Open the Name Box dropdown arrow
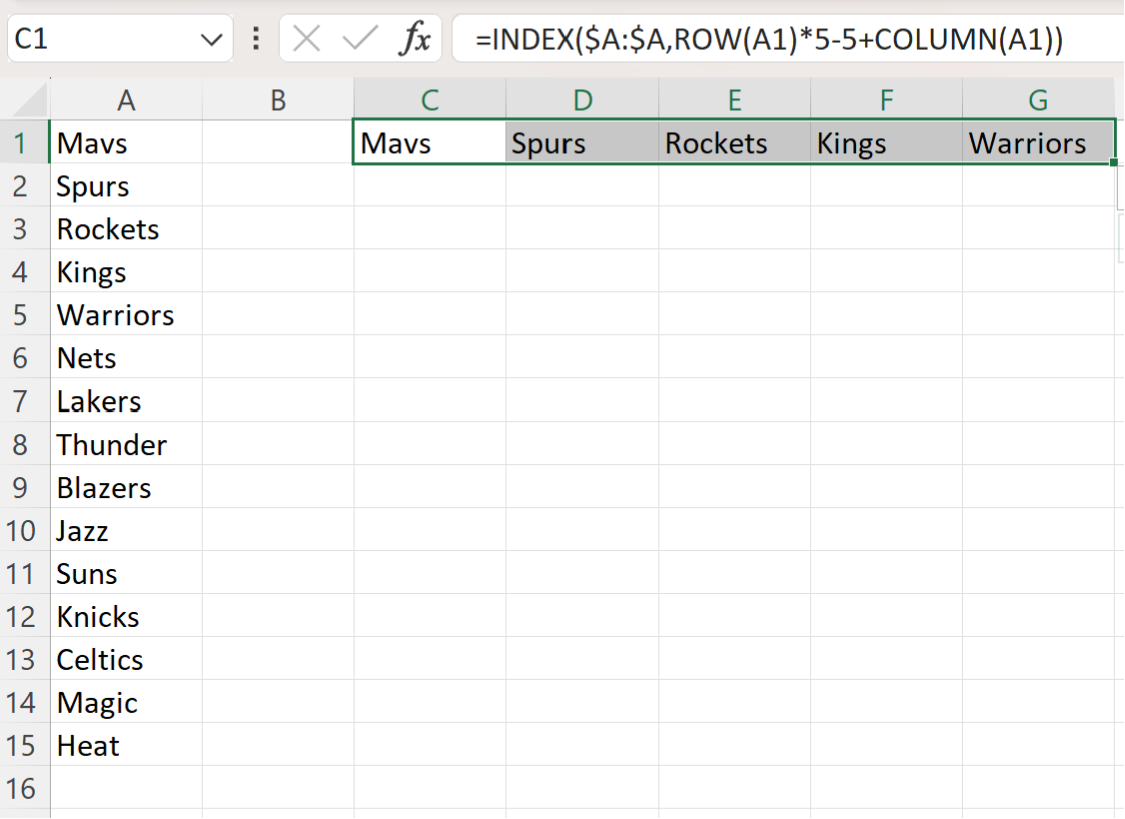This screenshot has height=819, width=1125. pos(212,39)
